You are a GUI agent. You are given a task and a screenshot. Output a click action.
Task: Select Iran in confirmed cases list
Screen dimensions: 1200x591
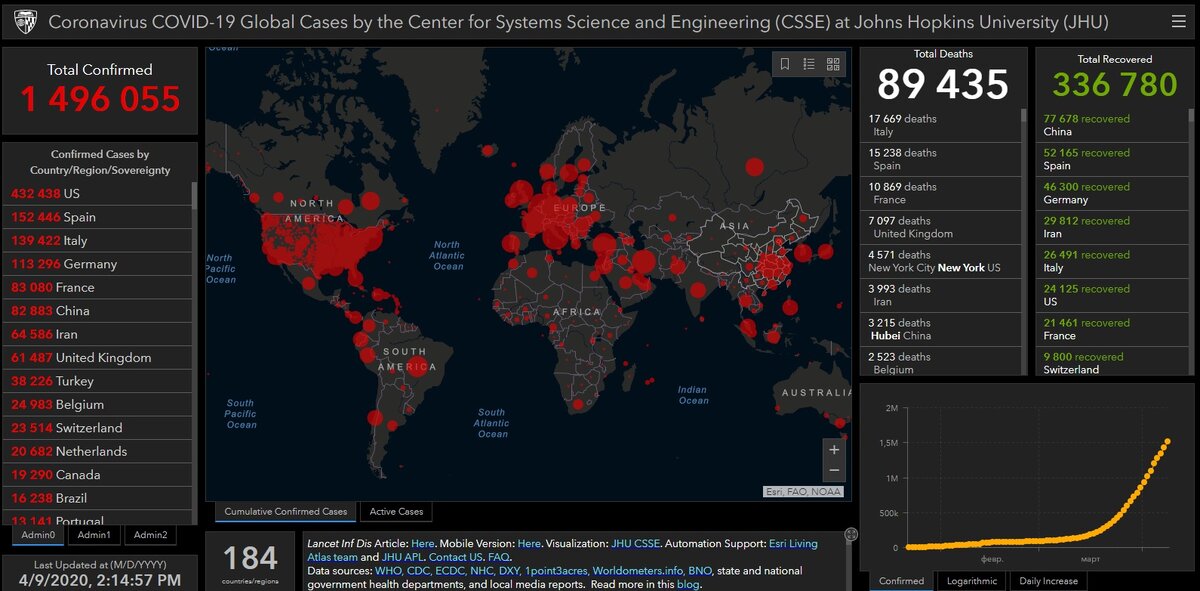(x=97, y=334)
